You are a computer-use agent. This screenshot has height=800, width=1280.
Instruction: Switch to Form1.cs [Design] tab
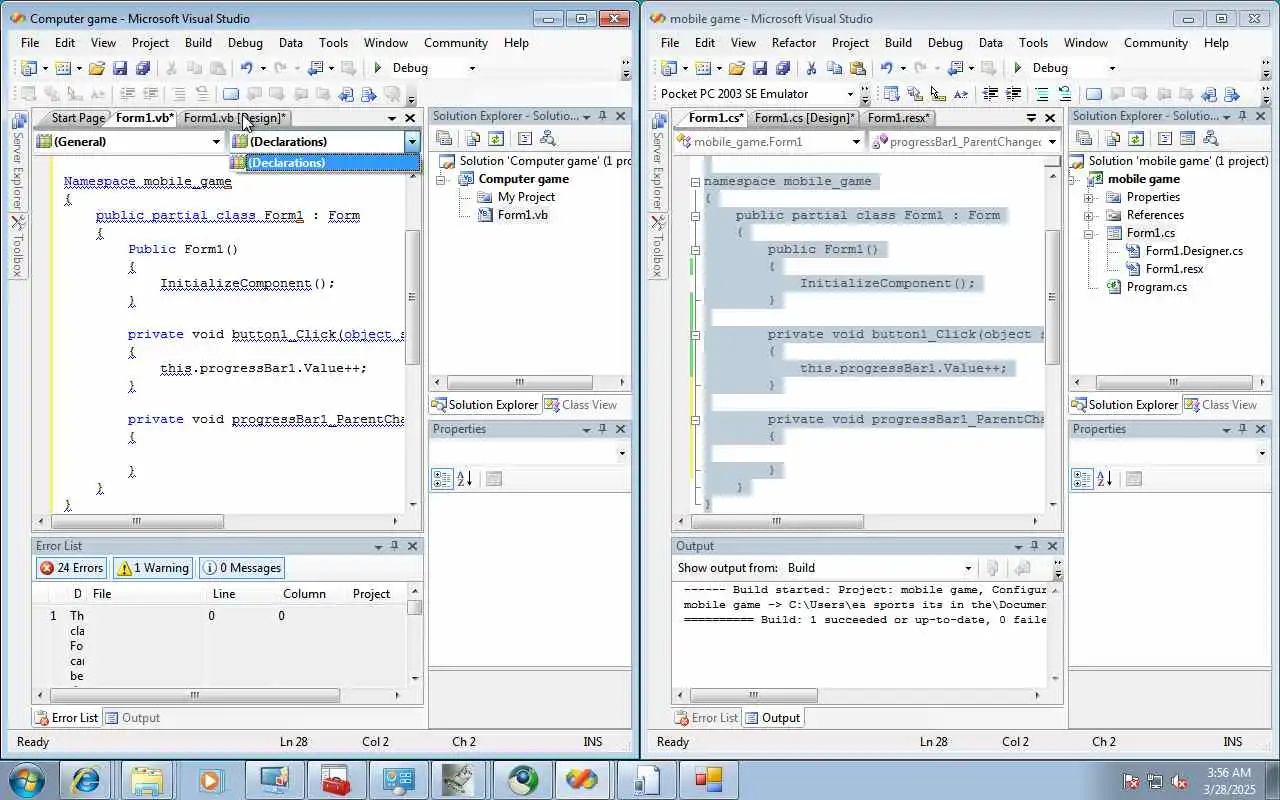pyautogui.click(x=805, y=118)
